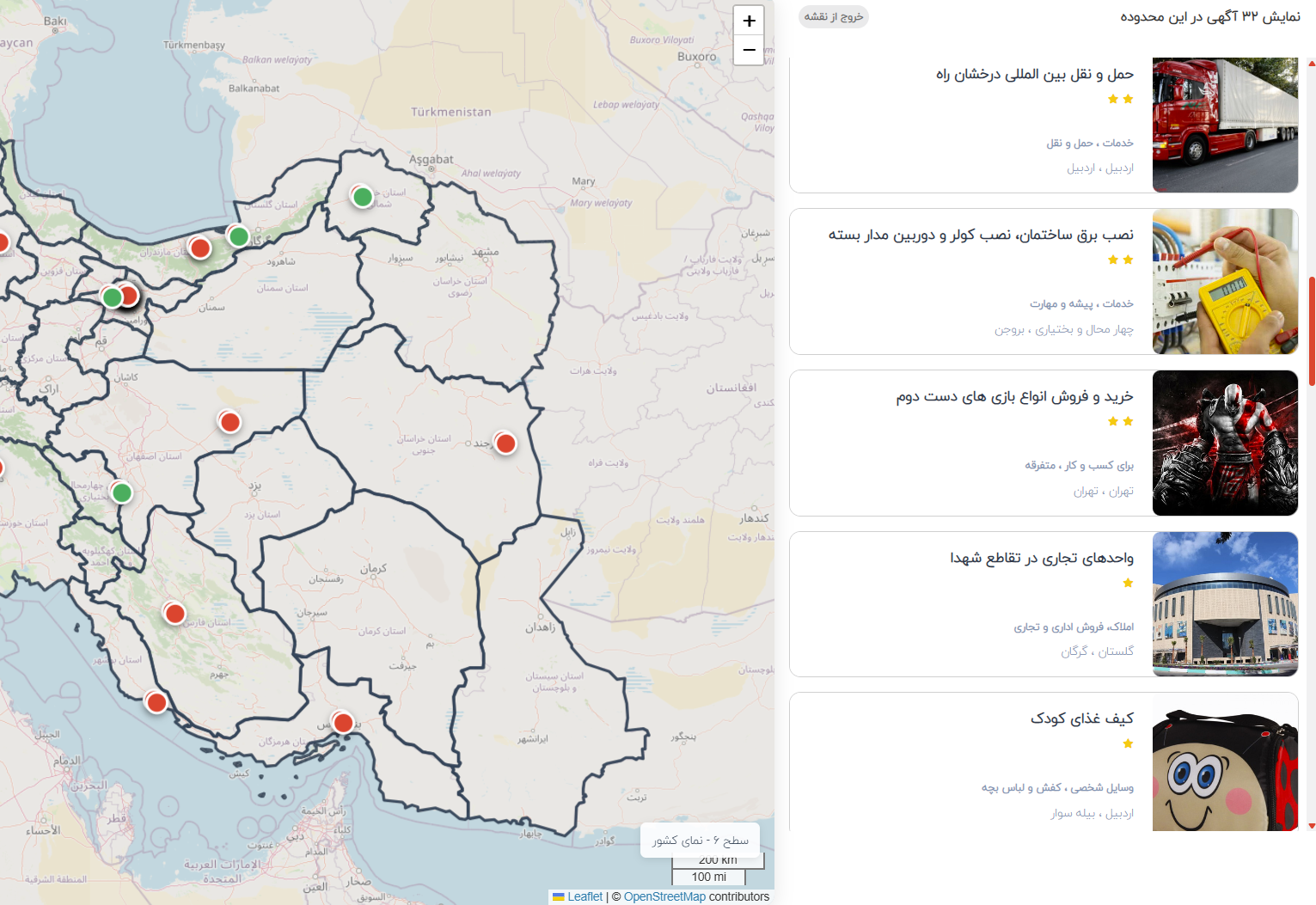The image size is (1316, 905).
Task: Click the خروج از نقشه exit map button
Action: (834, 17)
